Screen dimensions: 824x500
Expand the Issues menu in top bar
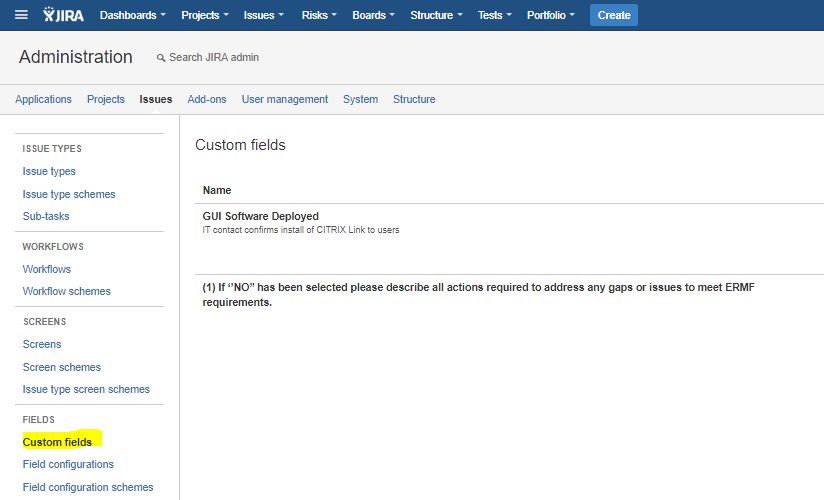pos(263,15)
